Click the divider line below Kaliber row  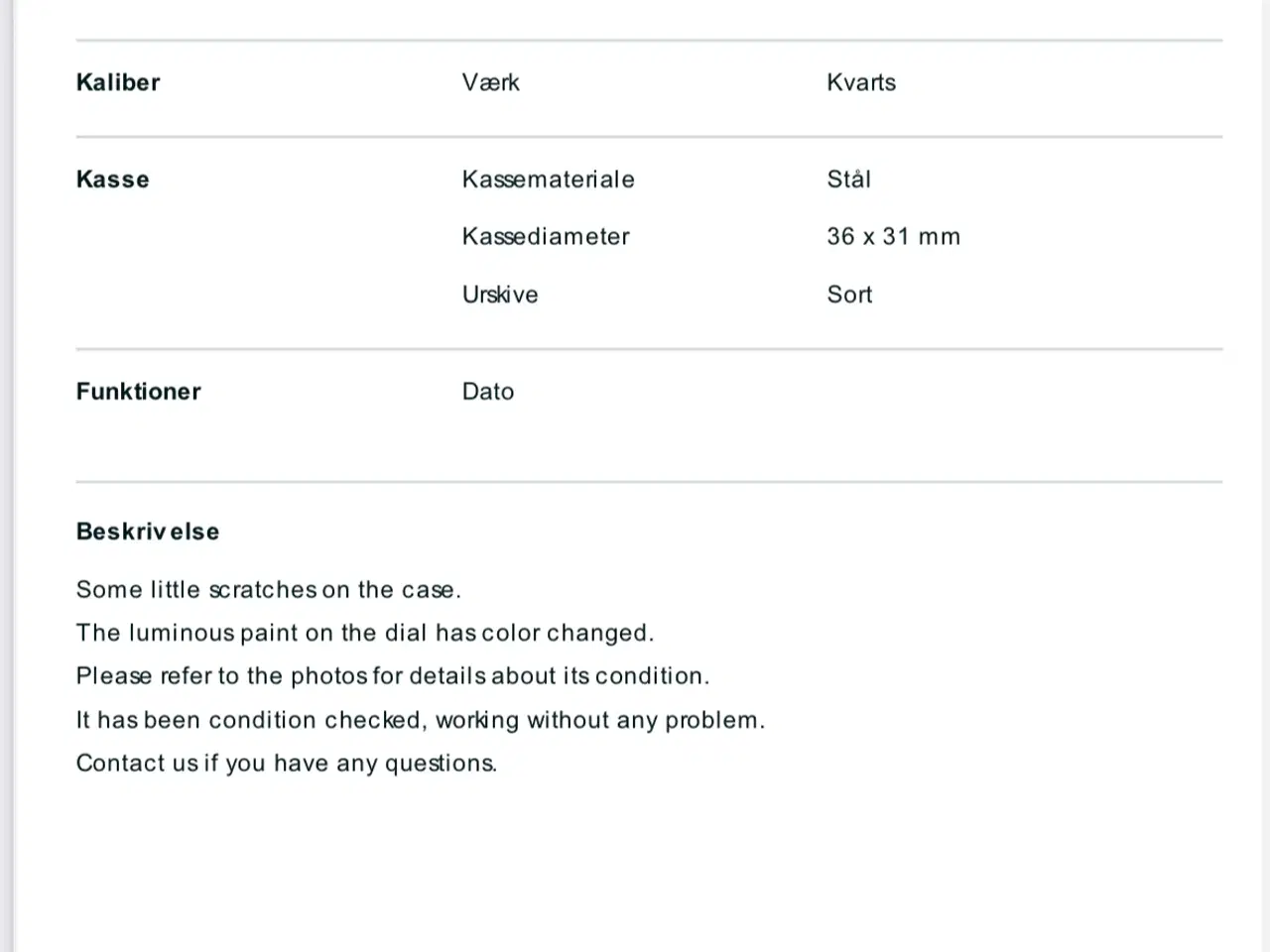(649, 137)
